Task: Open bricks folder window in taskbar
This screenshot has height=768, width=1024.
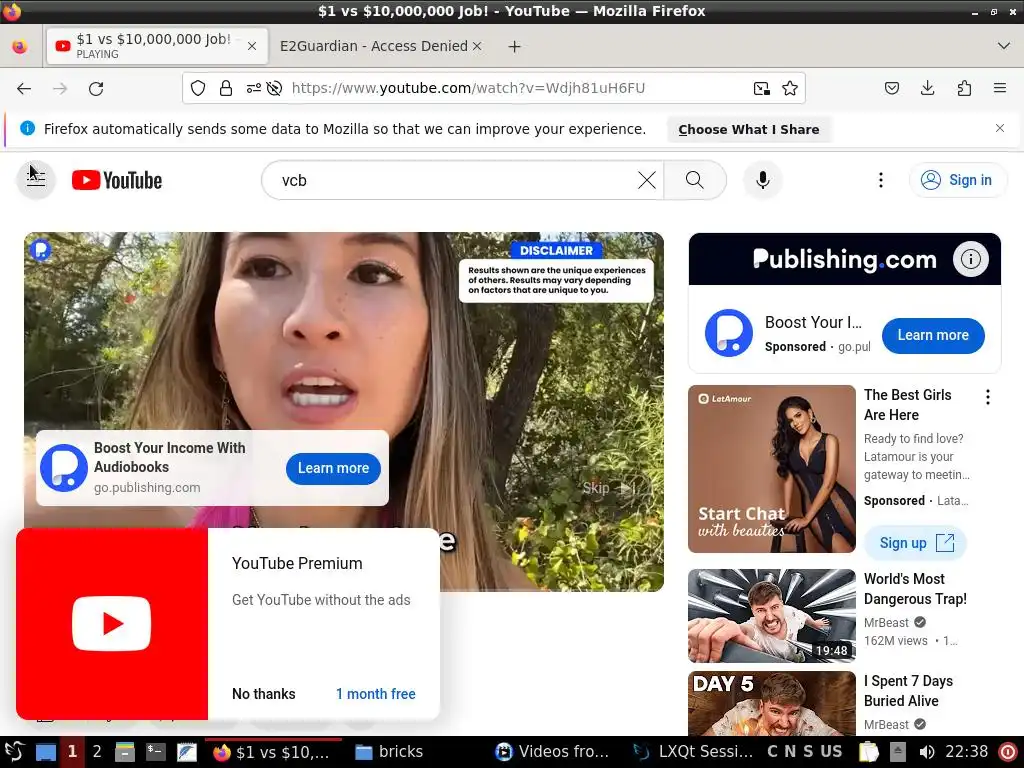Action: 389,752
